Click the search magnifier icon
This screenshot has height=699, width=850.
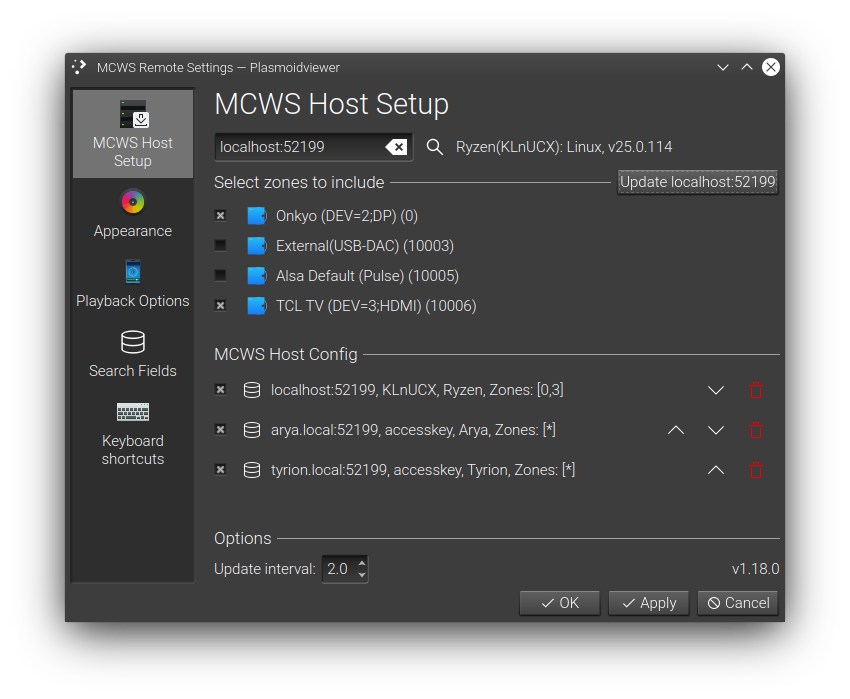(434, 146)
